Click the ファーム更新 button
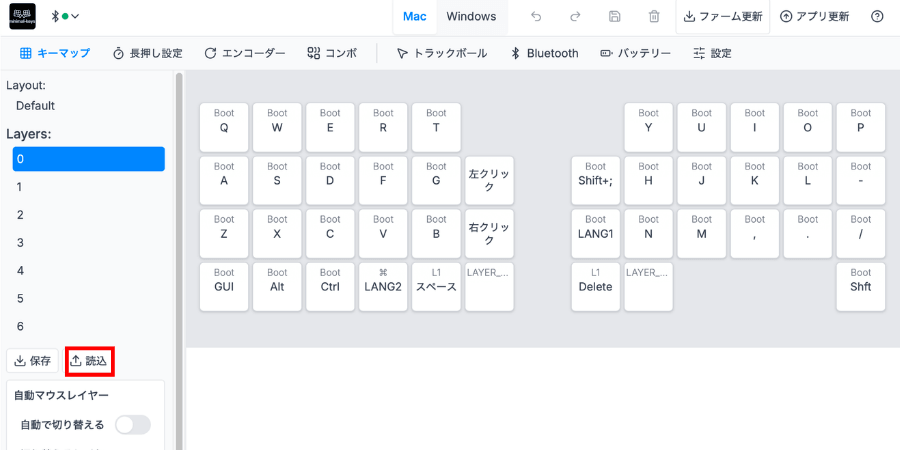900x450 pixels. coord(723,17)
